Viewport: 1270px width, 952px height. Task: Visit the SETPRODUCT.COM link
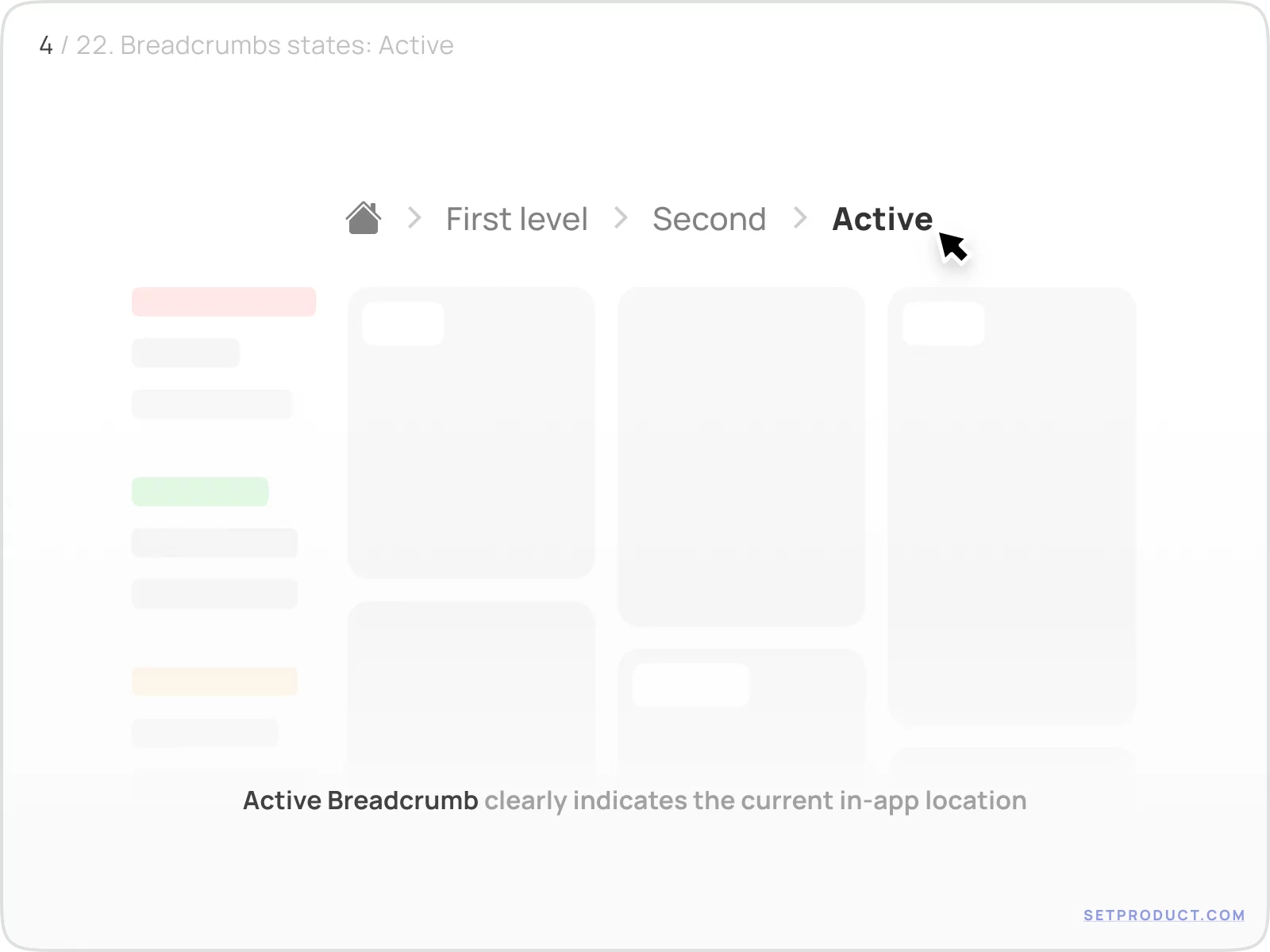(1164, 915)
